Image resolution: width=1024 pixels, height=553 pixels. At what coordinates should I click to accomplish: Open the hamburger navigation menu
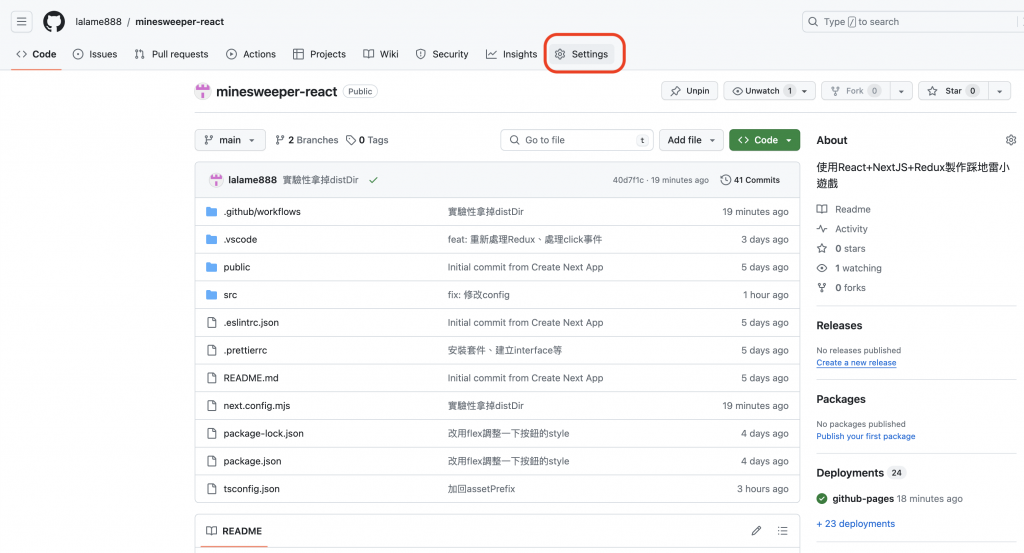(x=22, y=22)
